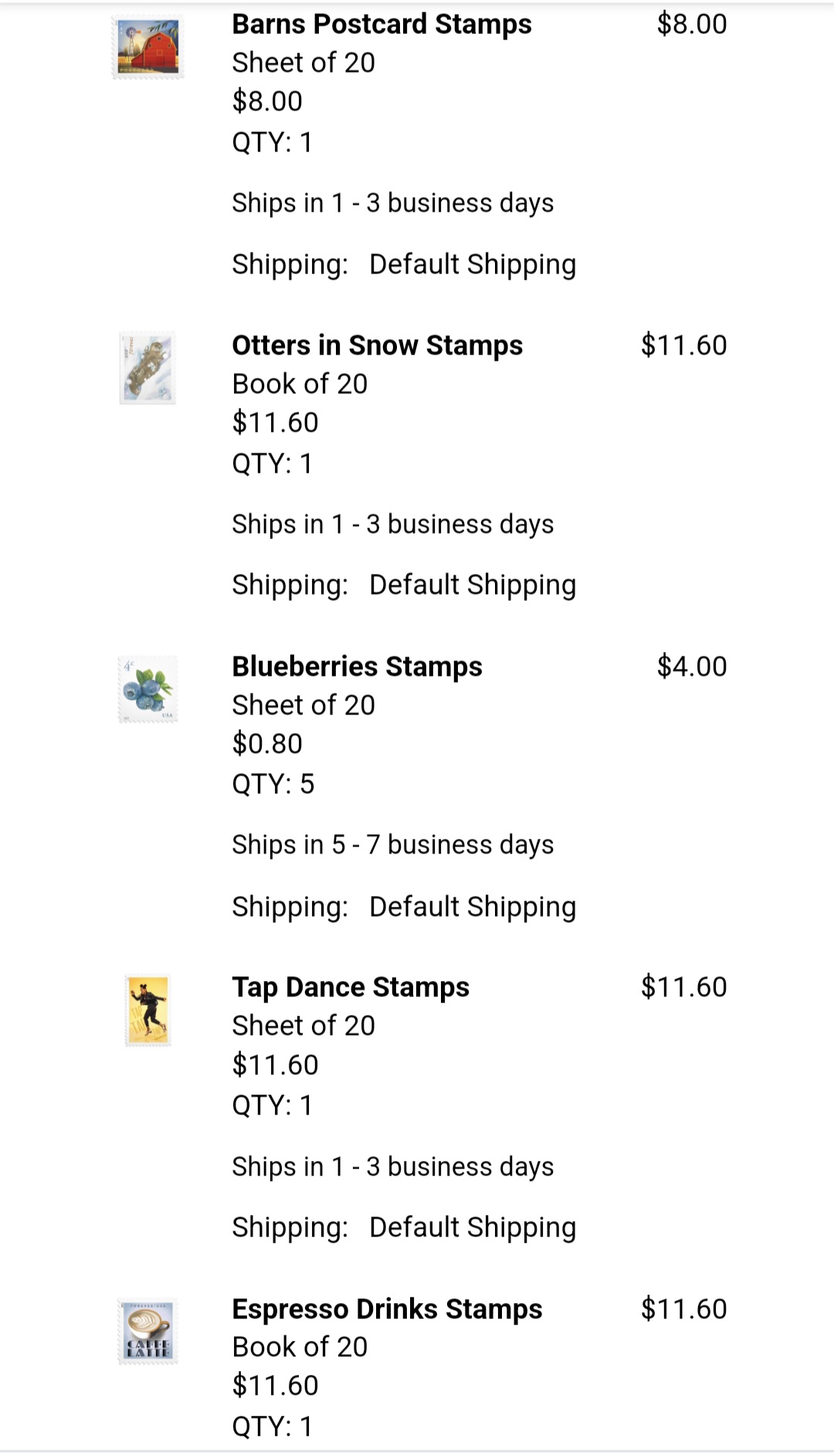Screen dimensions: 834x1456
Task: Tap Default Shipping for Barns Postcard Stamps
Action: click(473, 264)
